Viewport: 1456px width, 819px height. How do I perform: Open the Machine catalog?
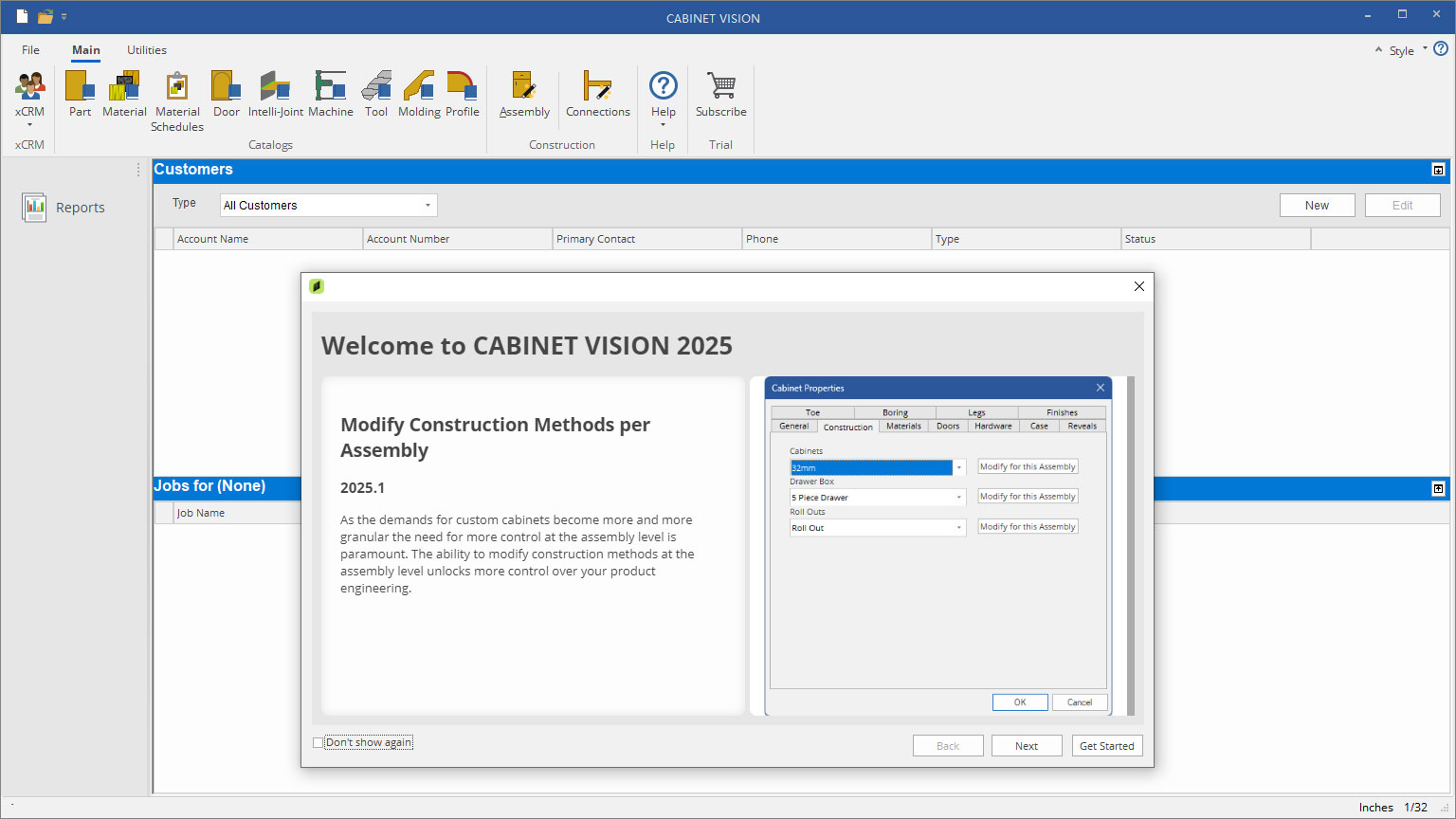330,92
